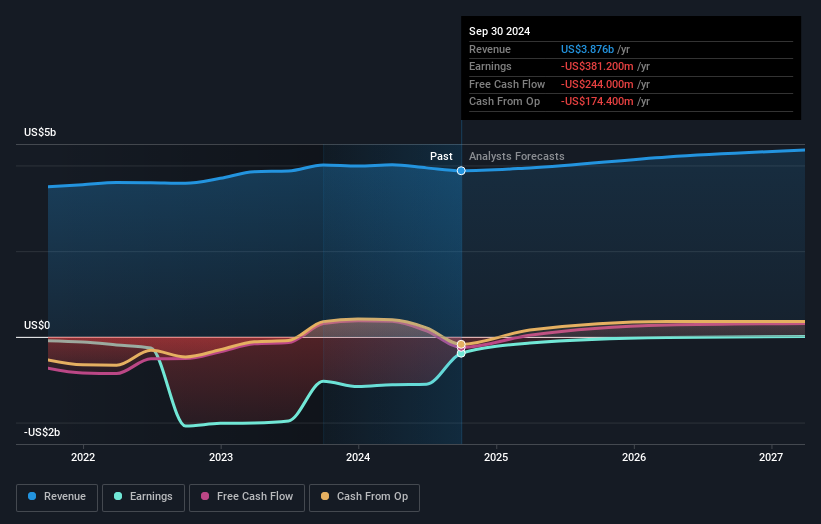Click the Cash From Op label in tooltip
821x524 pixels.
click(x=504, y=102)
